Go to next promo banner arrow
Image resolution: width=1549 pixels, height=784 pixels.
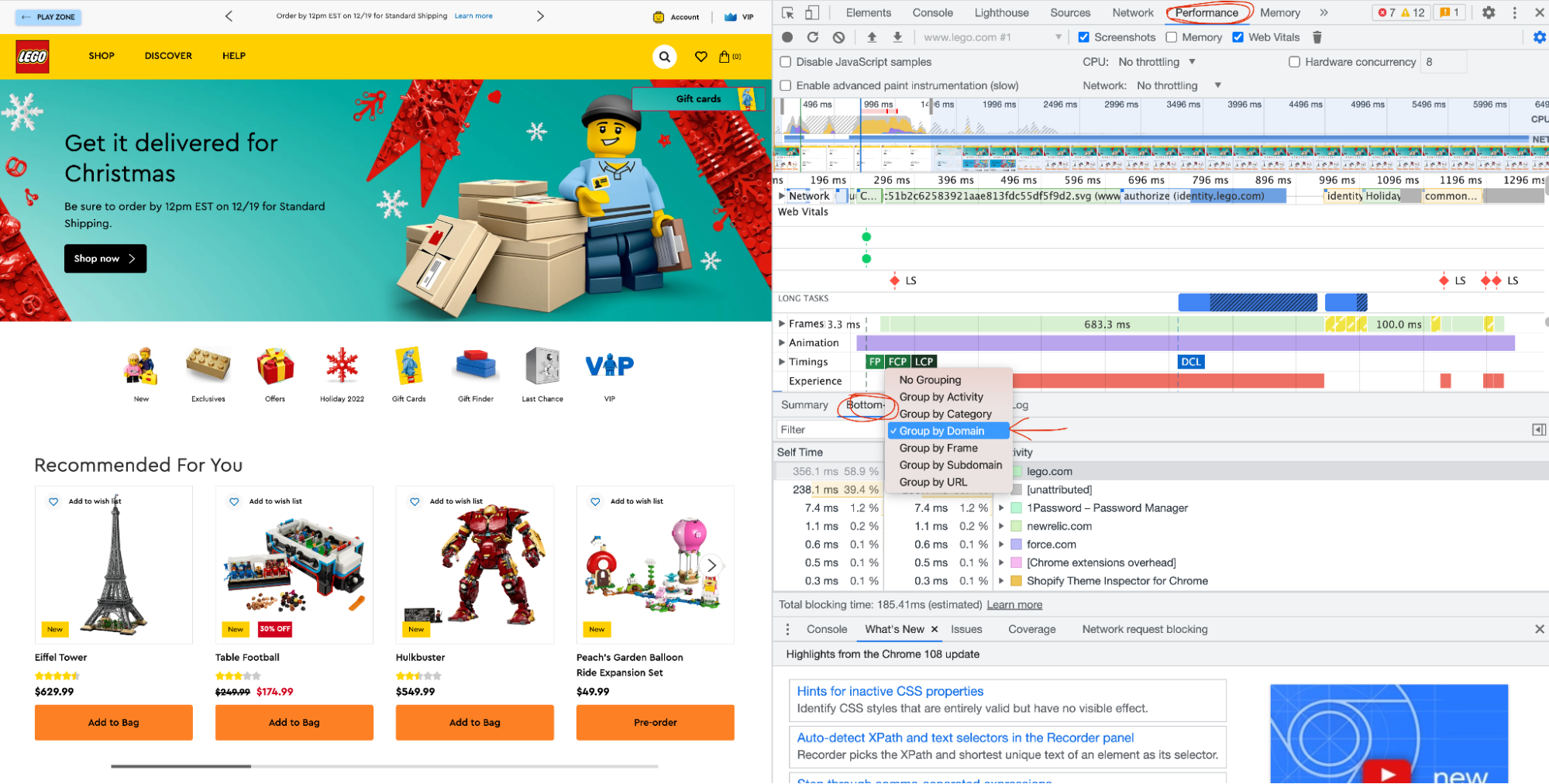pos(540,15)
